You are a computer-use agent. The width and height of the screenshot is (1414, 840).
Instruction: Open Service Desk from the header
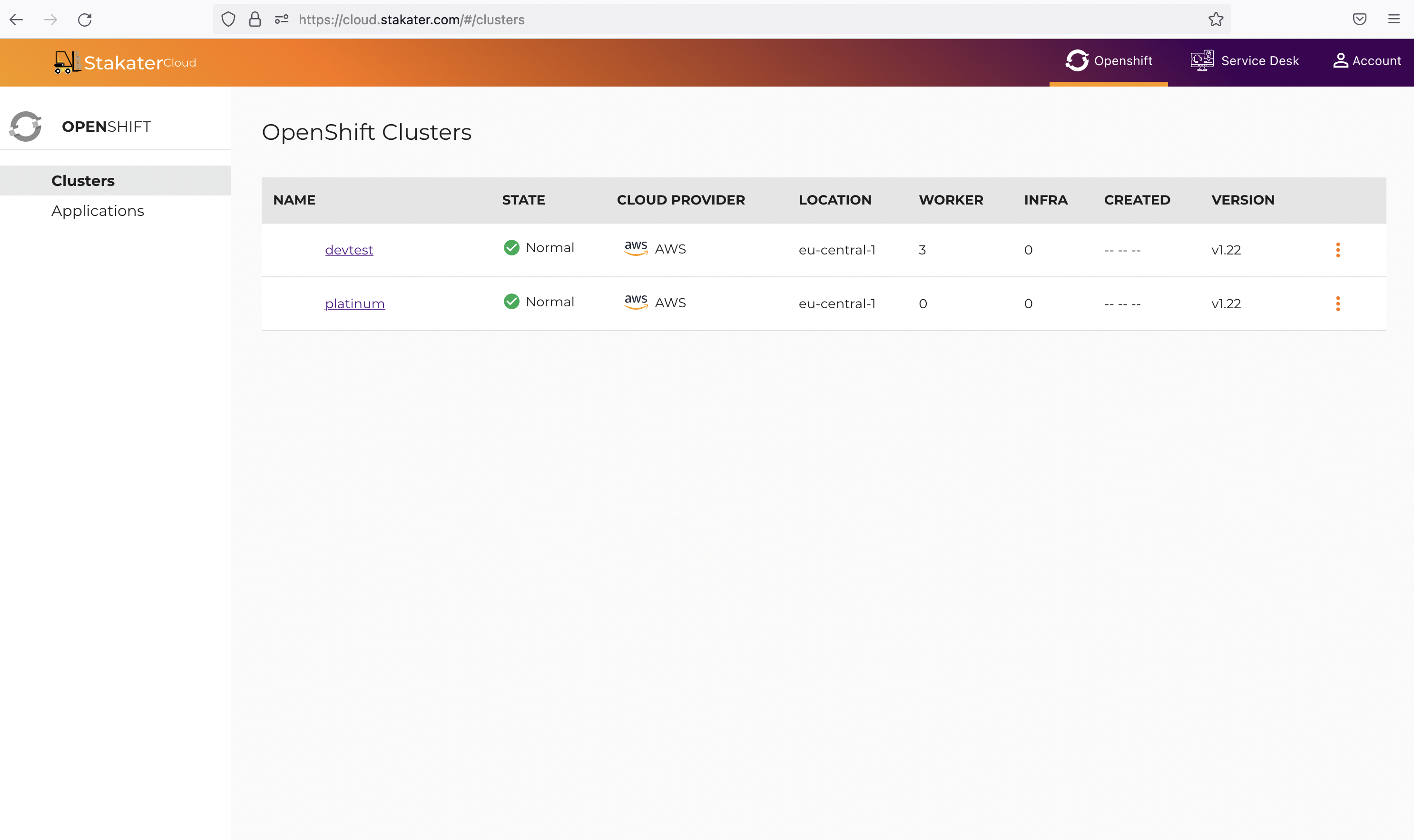(1244, 61)
